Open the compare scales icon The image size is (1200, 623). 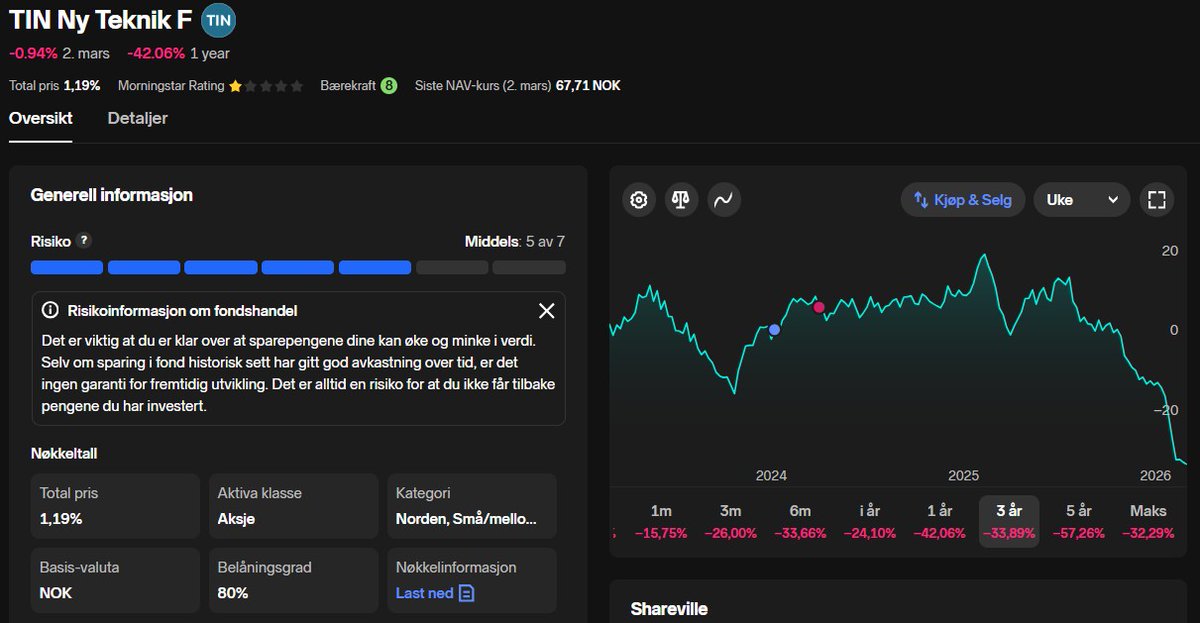681,200
